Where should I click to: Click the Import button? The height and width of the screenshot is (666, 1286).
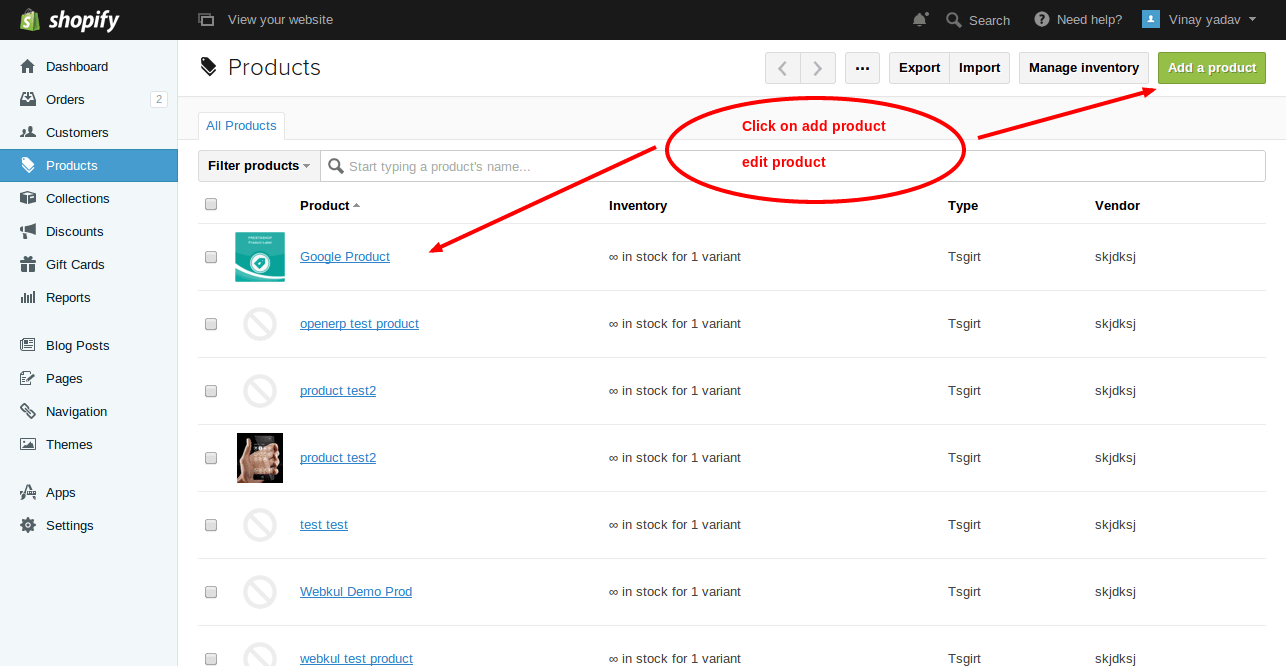pos(980,68)
